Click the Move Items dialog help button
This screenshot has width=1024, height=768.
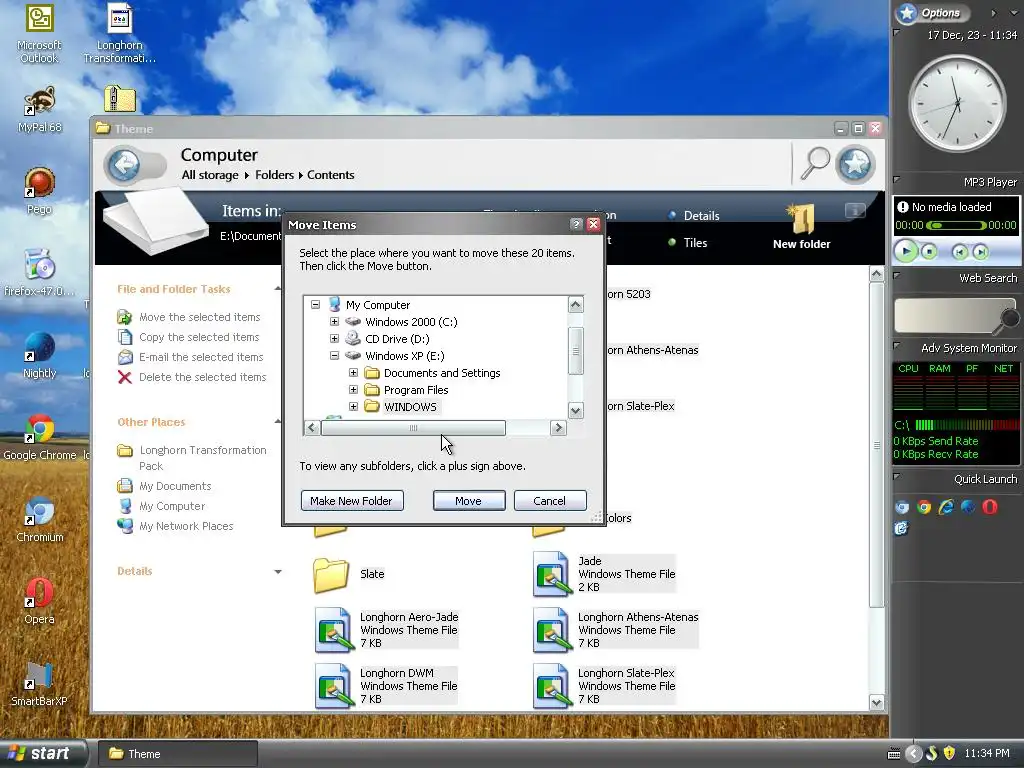tap(575, 224)
